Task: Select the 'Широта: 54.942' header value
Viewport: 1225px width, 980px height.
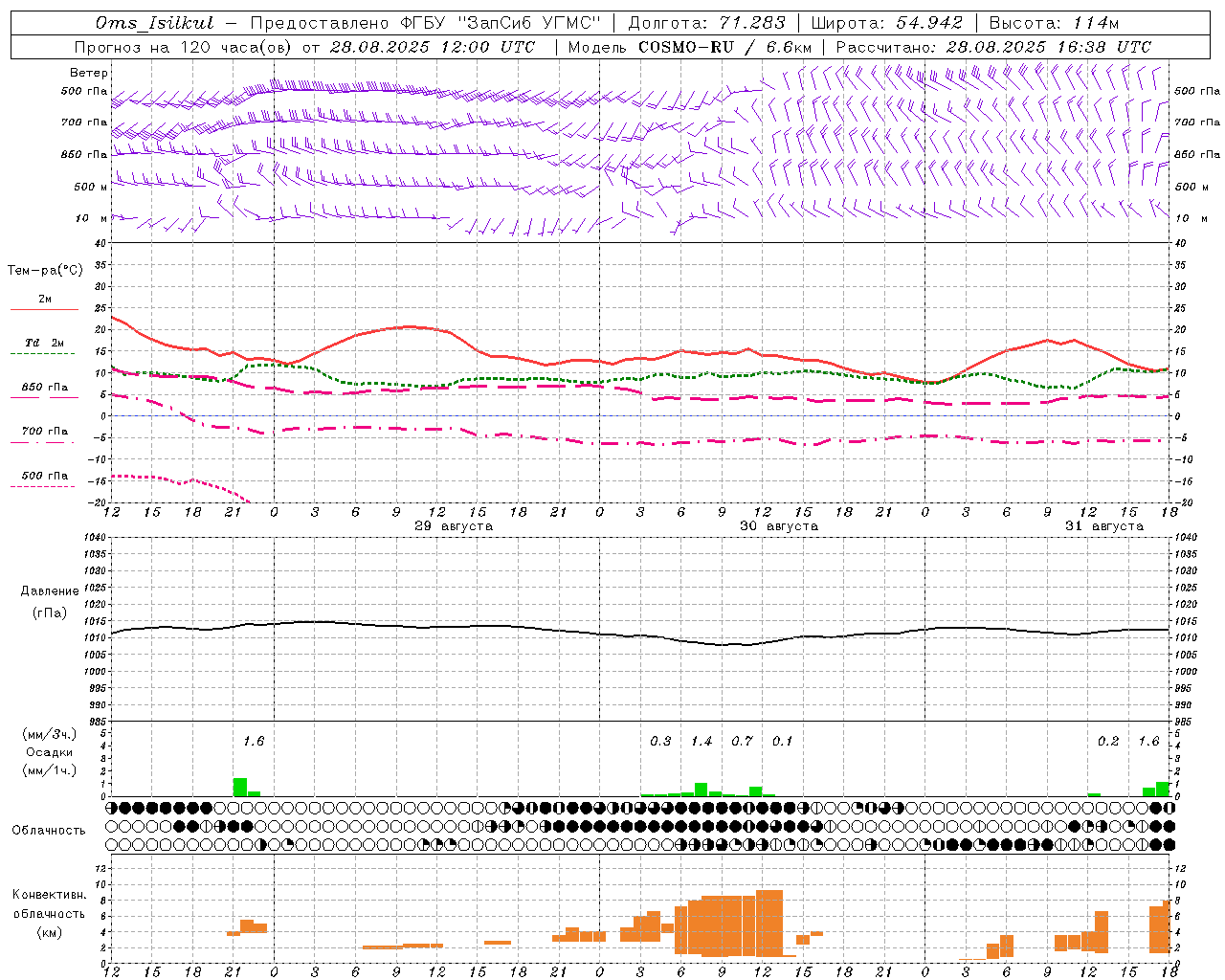Action: pyautogui.click(x=886, y=23)
